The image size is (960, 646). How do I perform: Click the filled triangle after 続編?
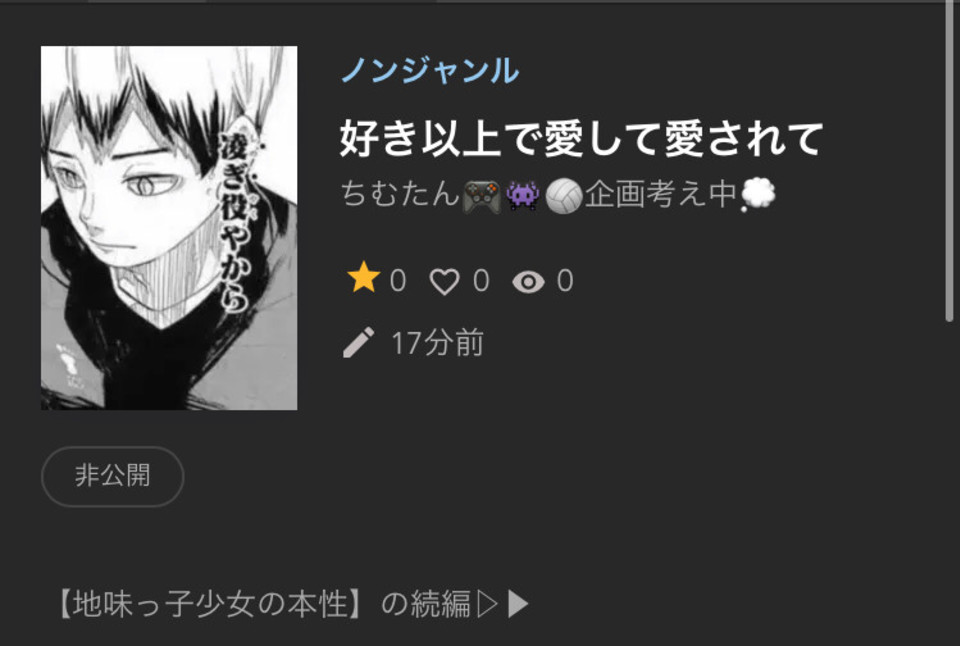pyautogui.click(x=519, y=604)
